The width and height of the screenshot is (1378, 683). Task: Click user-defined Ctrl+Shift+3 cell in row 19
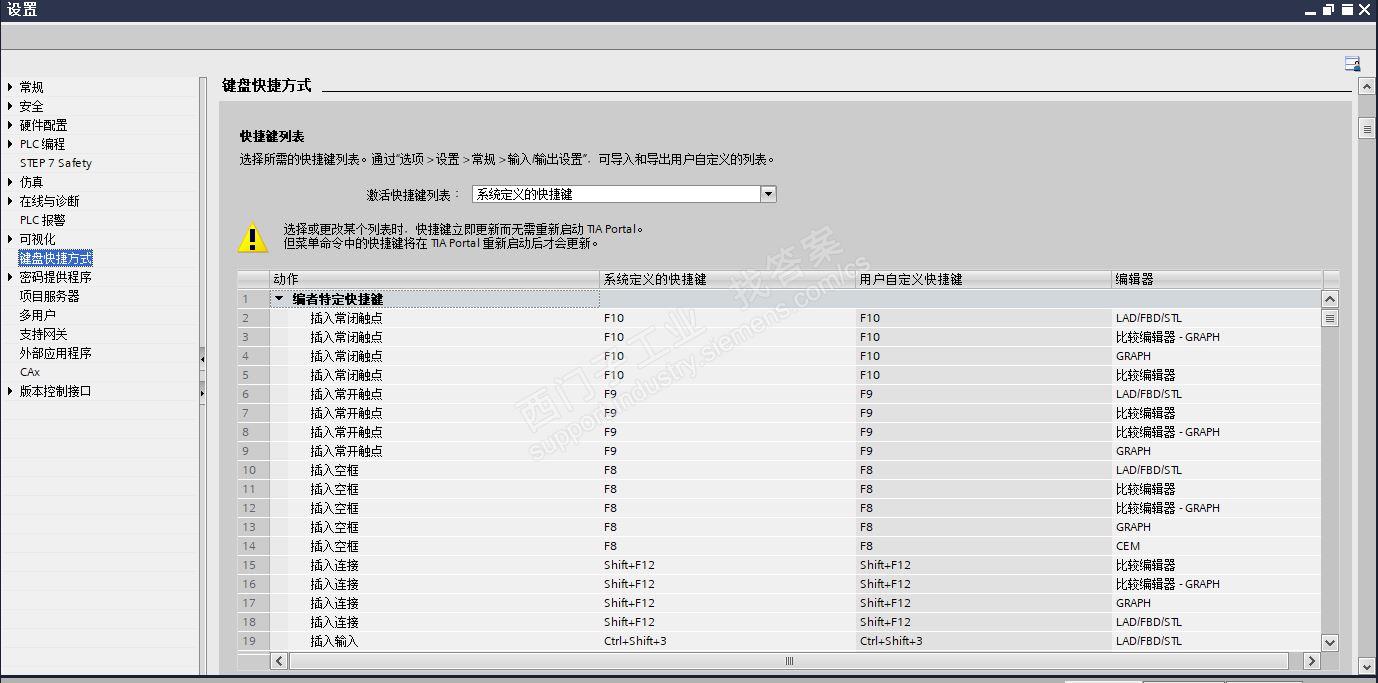(x=983, y=641)
